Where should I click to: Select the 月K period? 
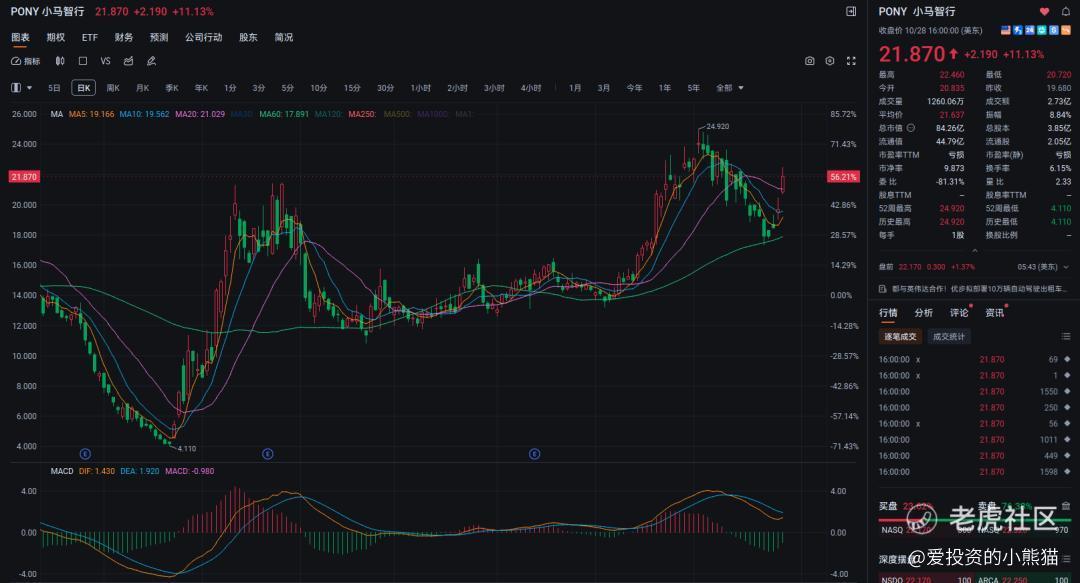[x=143, y=88]
